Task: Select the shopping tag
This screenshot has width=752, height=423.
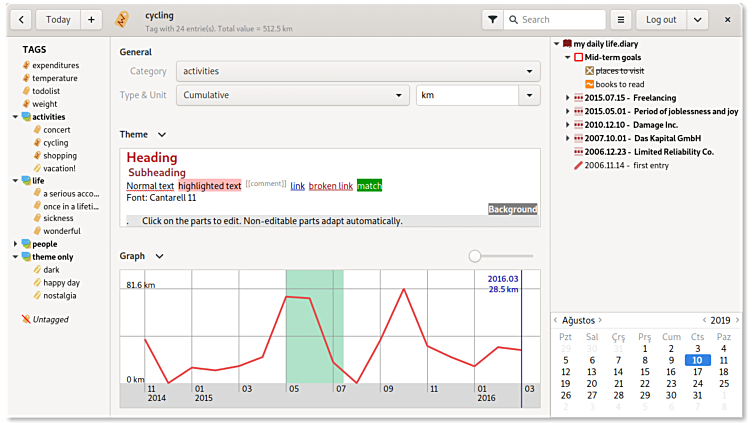Action: click(x=59, y=155)
